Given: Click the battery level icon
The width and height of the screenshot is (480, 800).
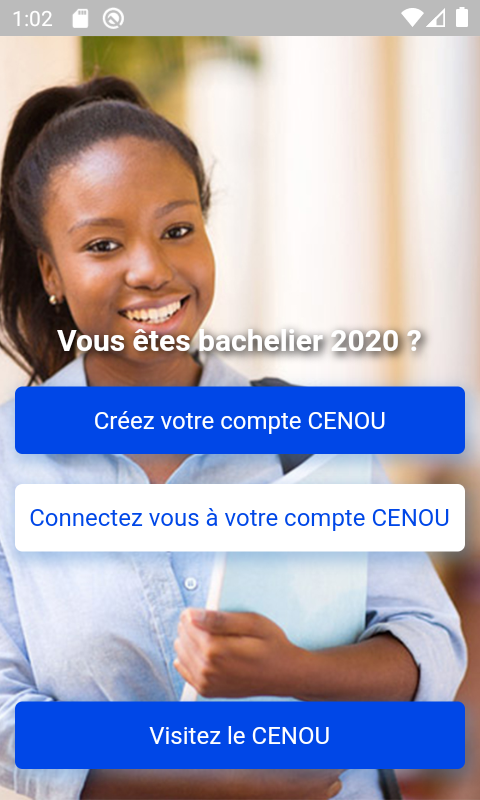Looking at the screenshot, I should 462,17.
